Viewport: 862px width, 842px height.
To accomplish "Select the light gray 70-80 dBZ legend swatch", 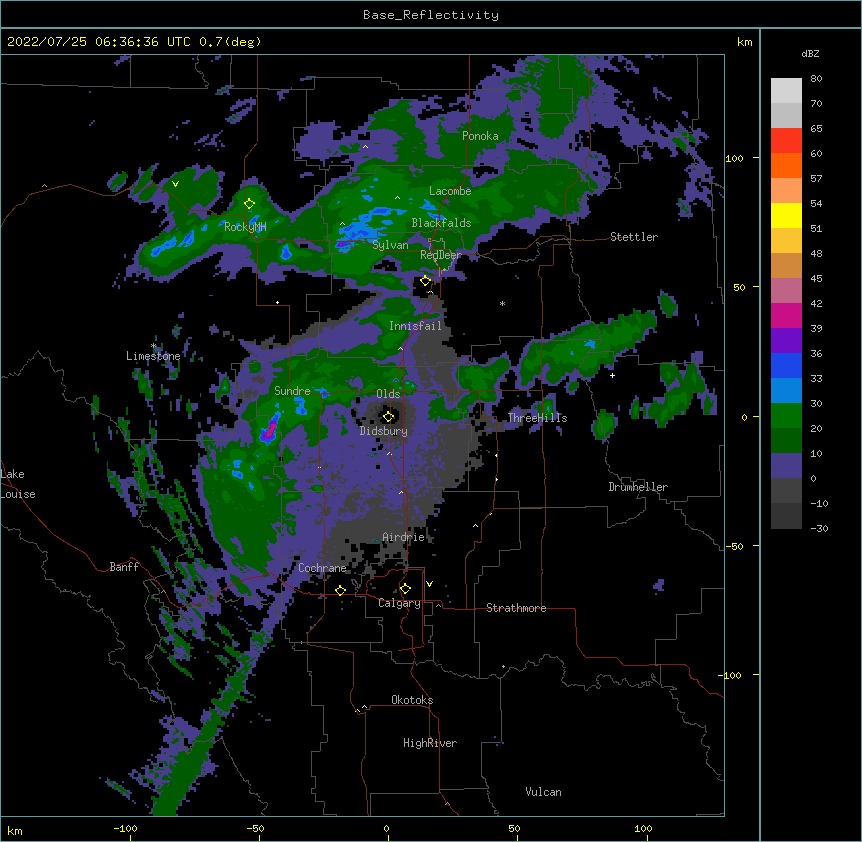I will point(786,91).
